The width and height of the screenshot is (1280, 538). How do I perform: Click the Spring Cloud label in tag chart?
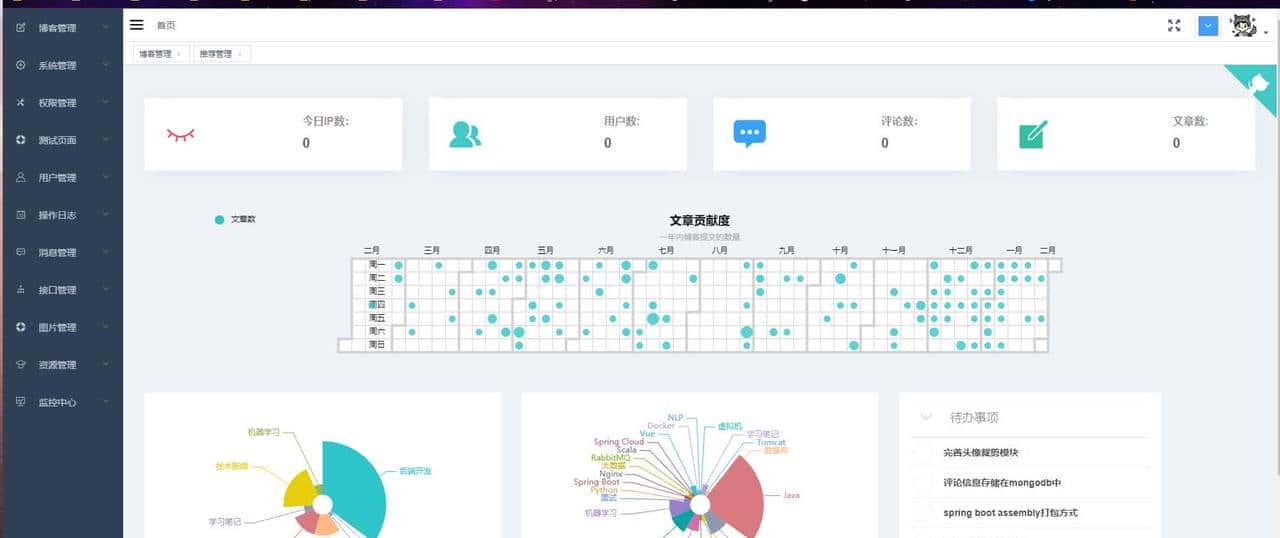pyautogui.click(x=619, y=442)
